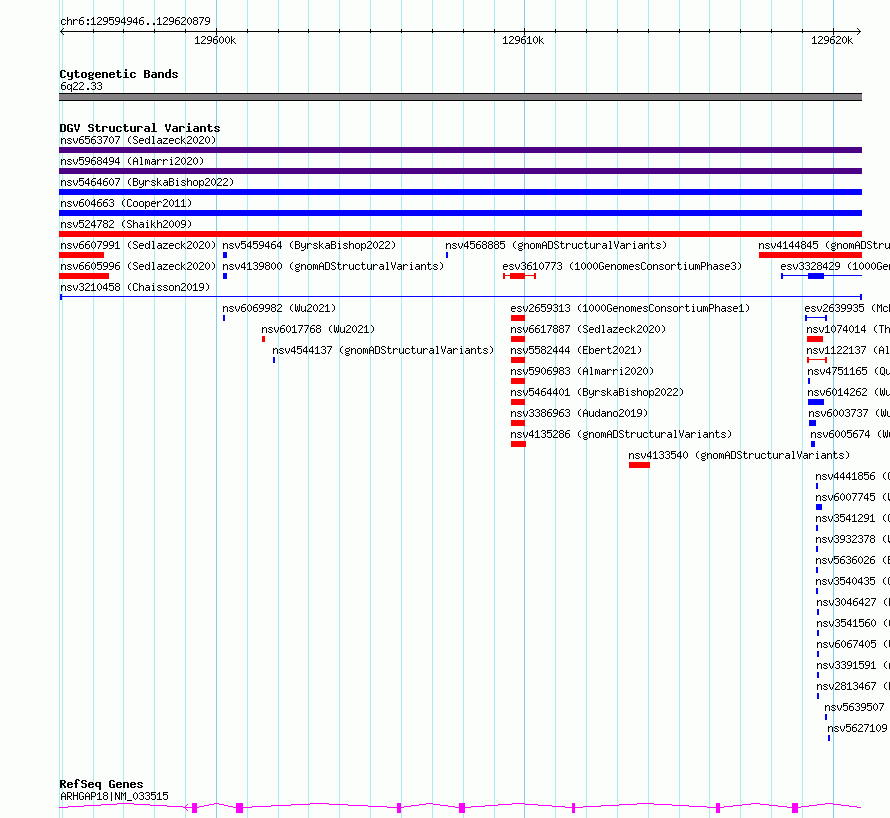Click the DGV Structural Variants track title

140,128
